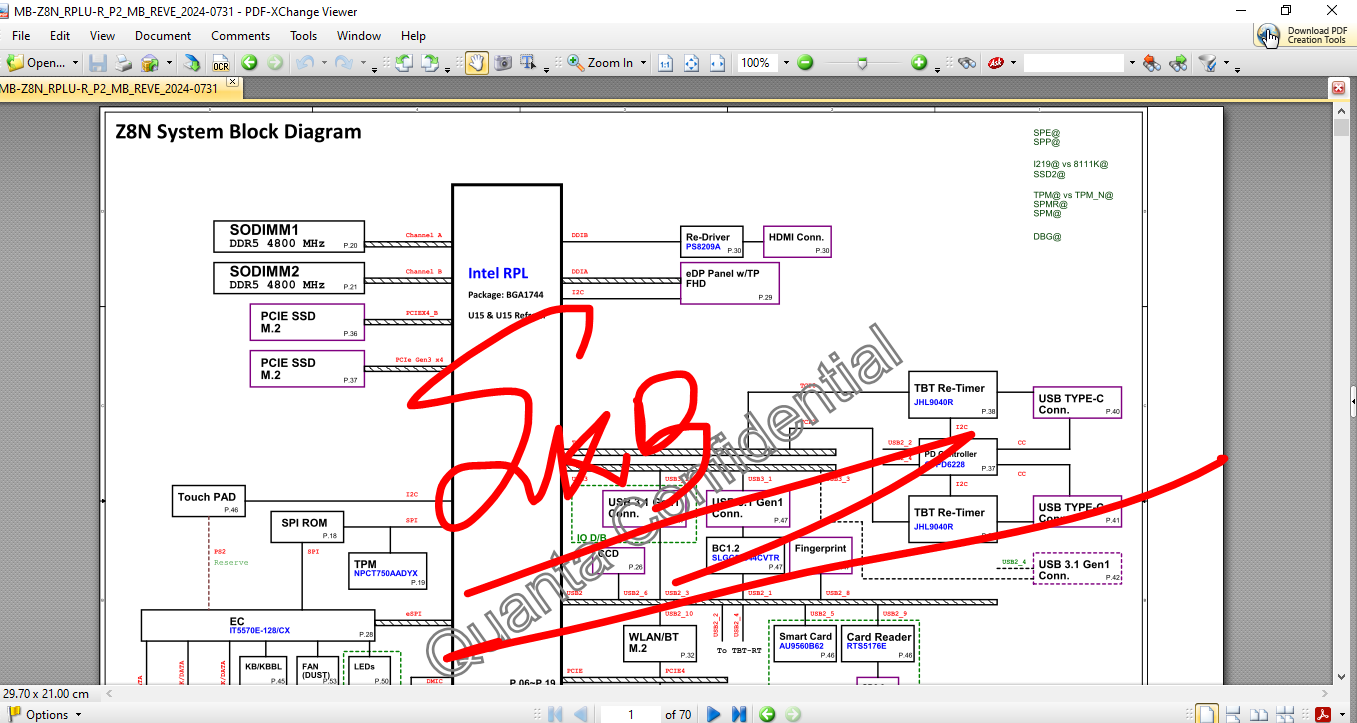Open the Tools menu
Viewport: 1357px width, 723px height.
click(304, 35)
